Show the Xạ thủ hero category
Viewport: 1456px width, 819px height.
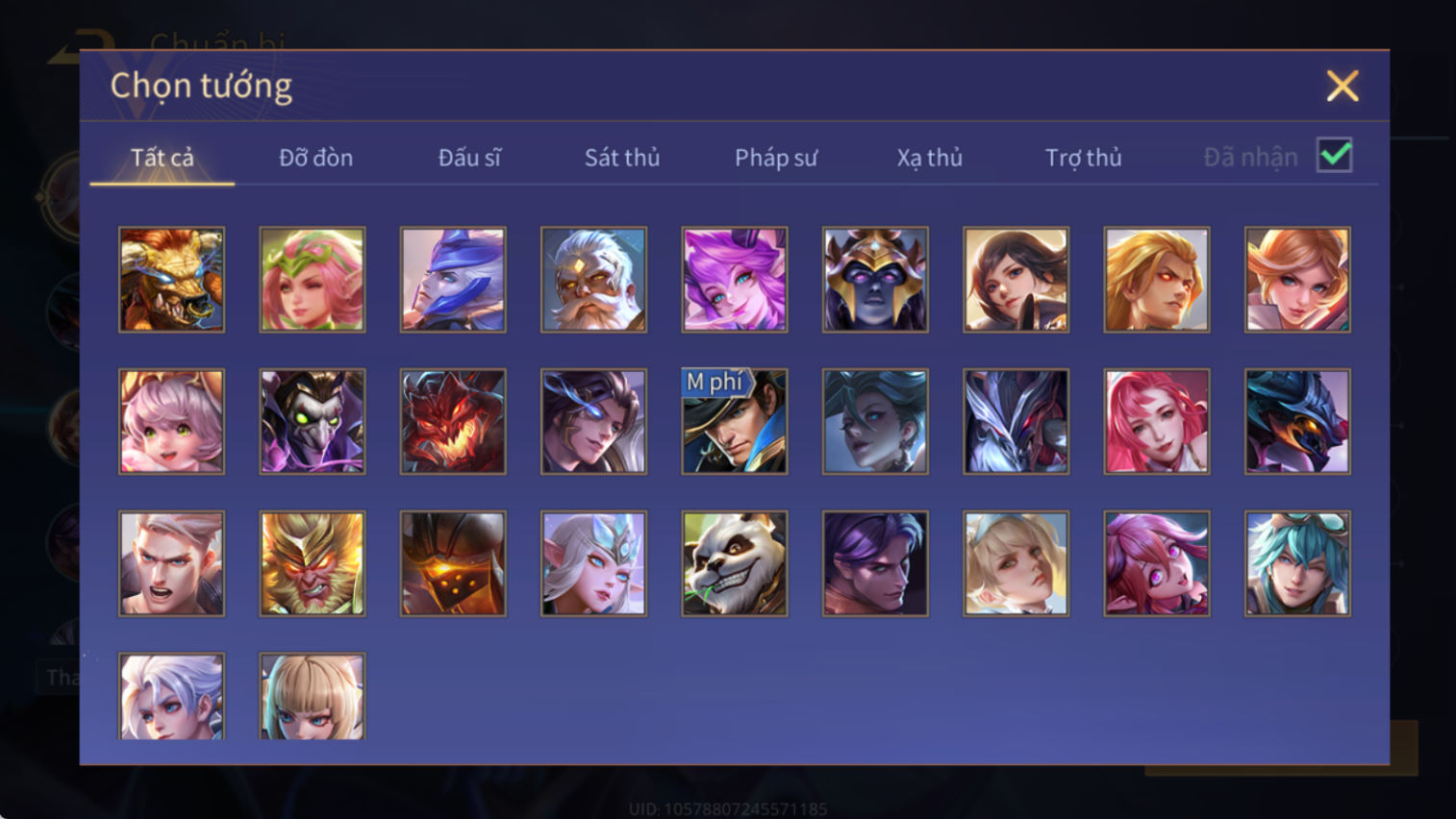[930, 158]
